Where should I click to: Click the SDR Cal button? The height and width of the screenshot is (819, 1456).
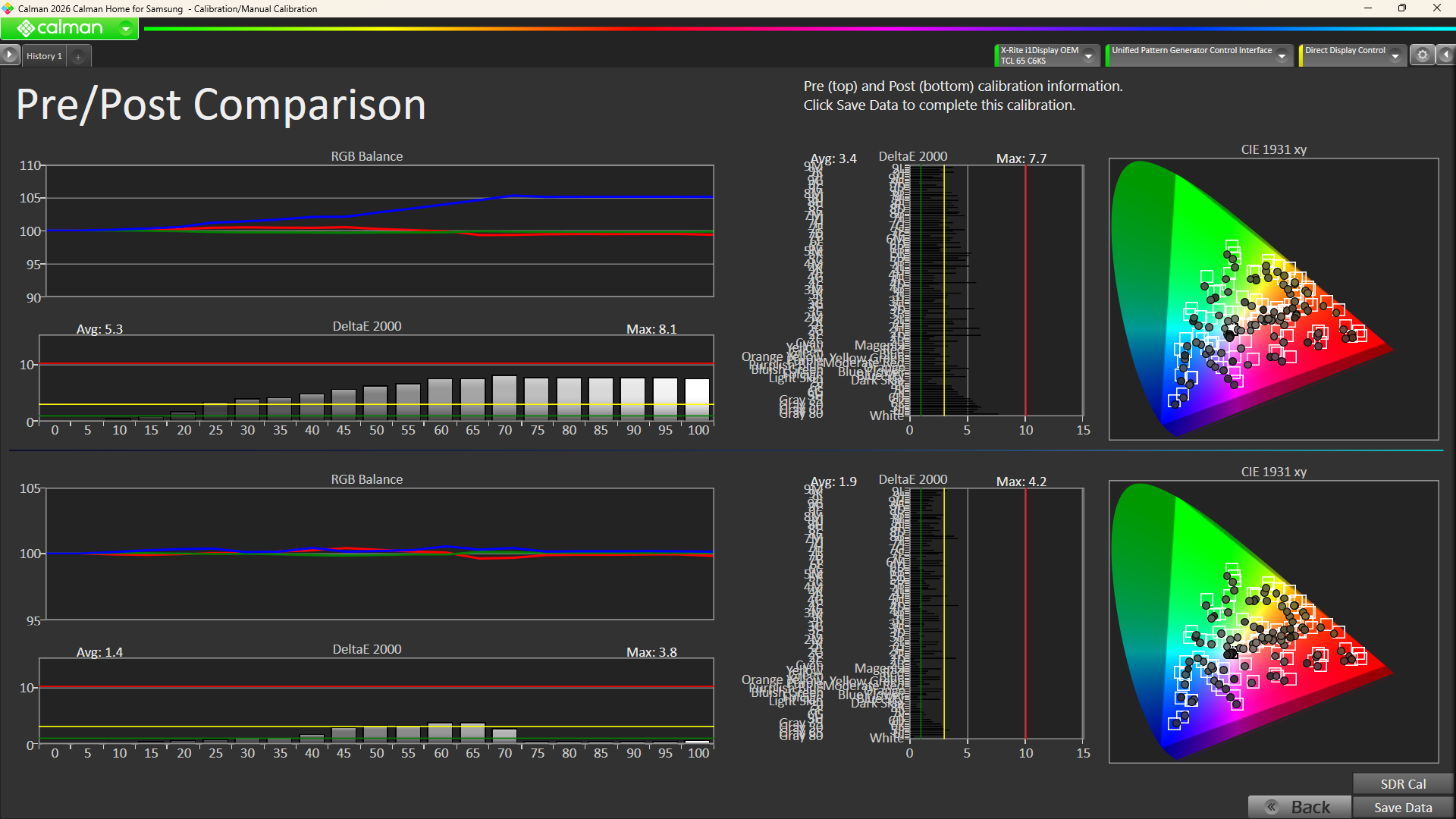(x=1403, y=784)
